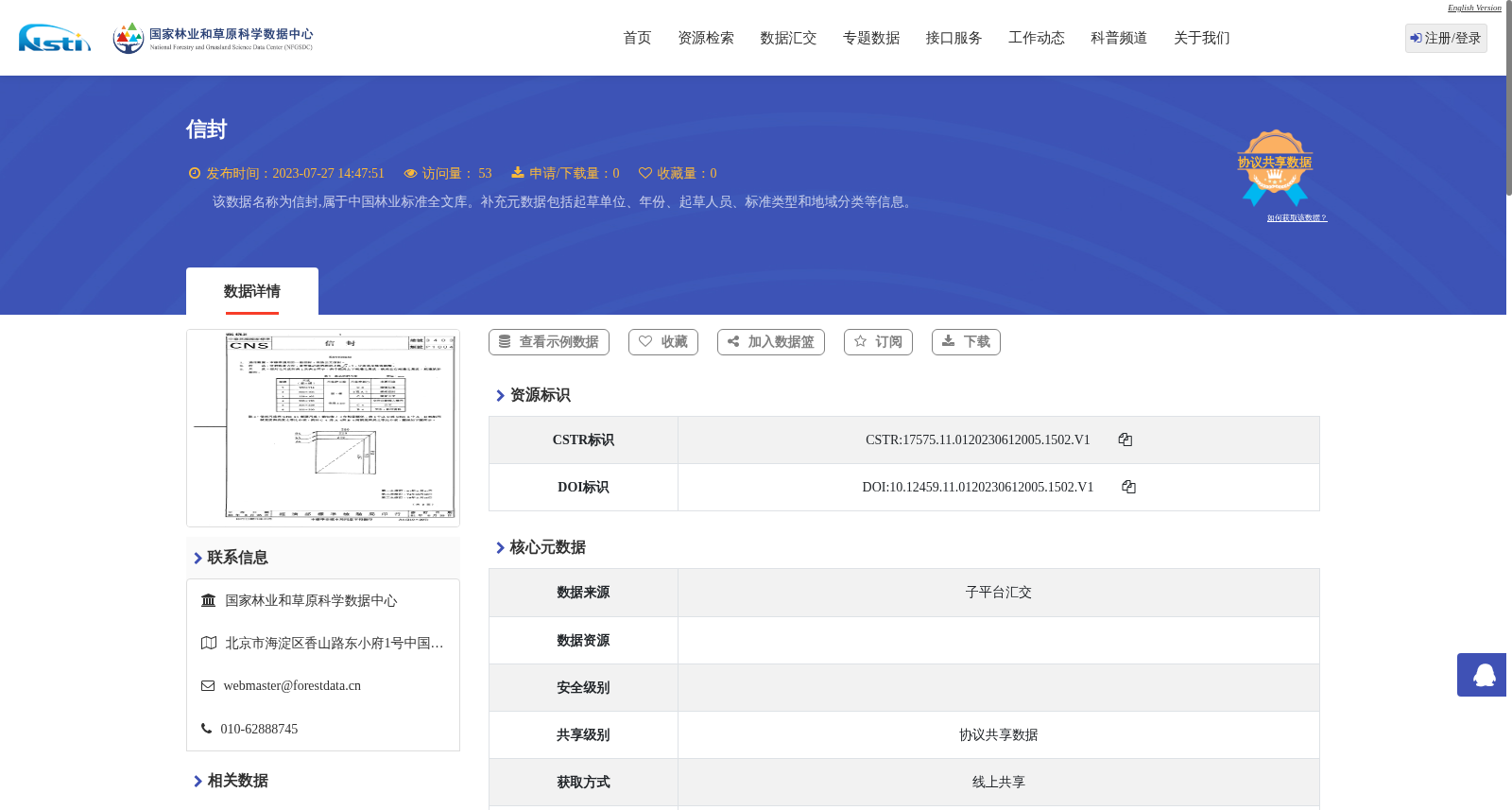This screenshot has width=1512, height=810.
Task: Open 数据汇交 menu item
Action: [x=788, y=38]
